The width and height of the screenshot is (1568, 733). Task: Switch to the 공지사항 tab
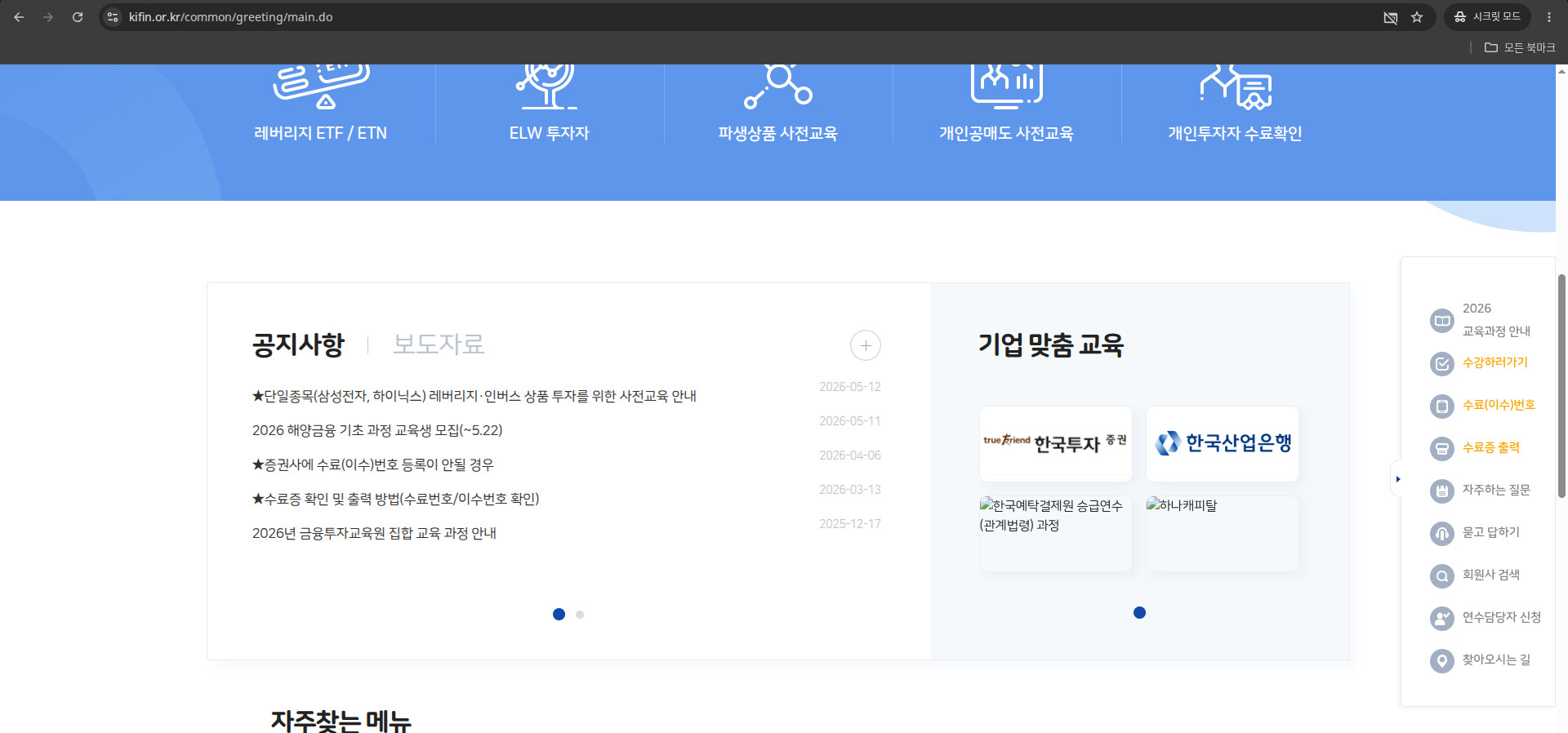tap(298, 344)
